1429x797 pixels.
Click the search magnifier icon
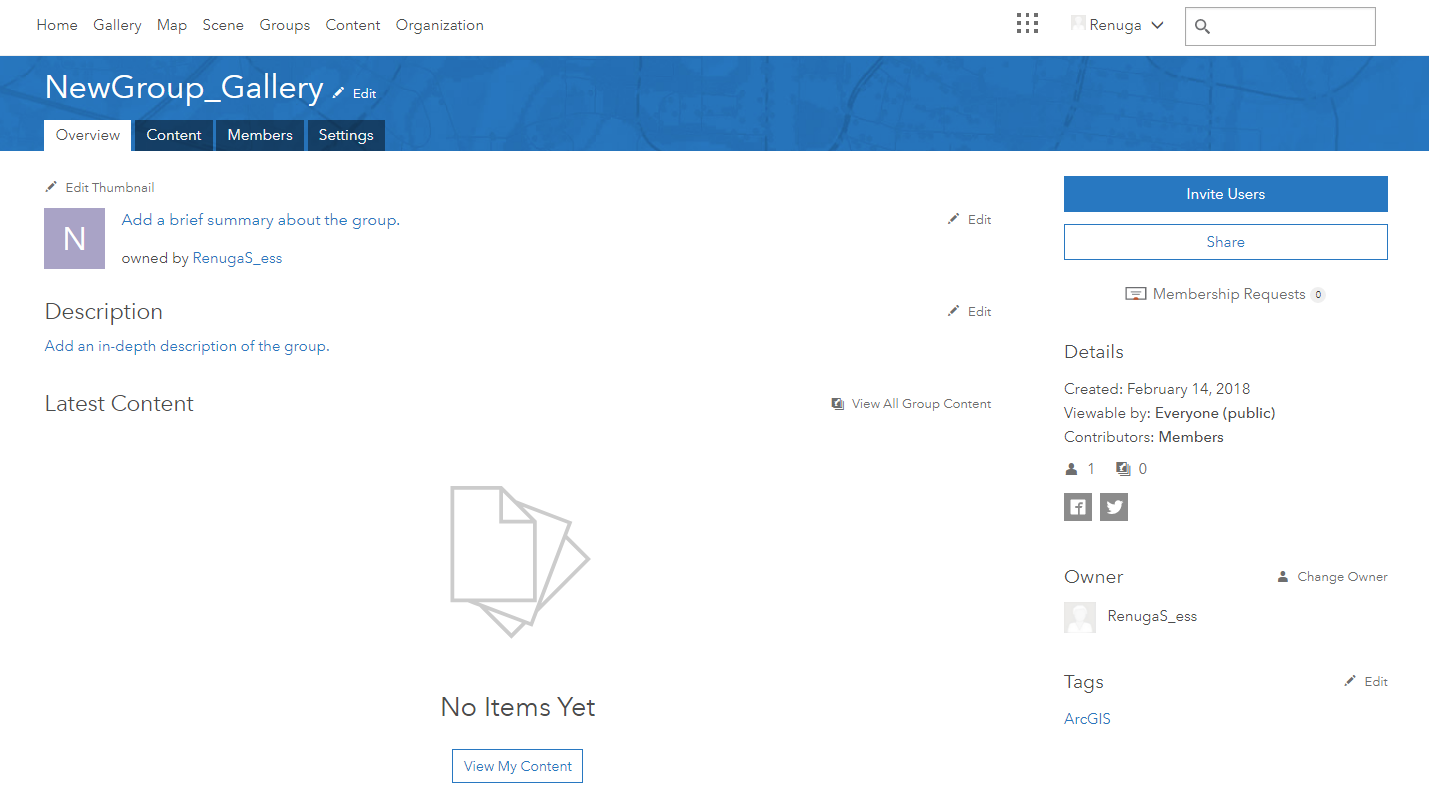click(x=1202, y=27)
